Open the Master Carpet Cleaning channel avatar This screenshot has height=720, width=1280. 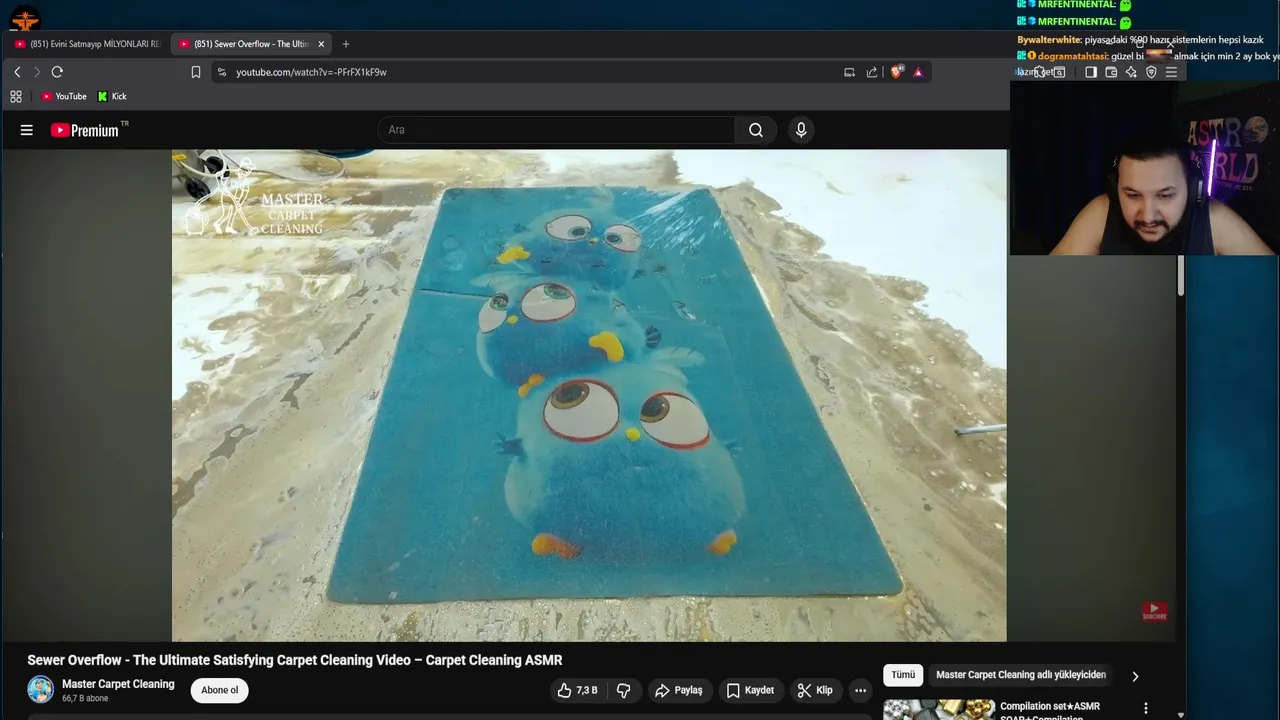click(x=41, y=690)
